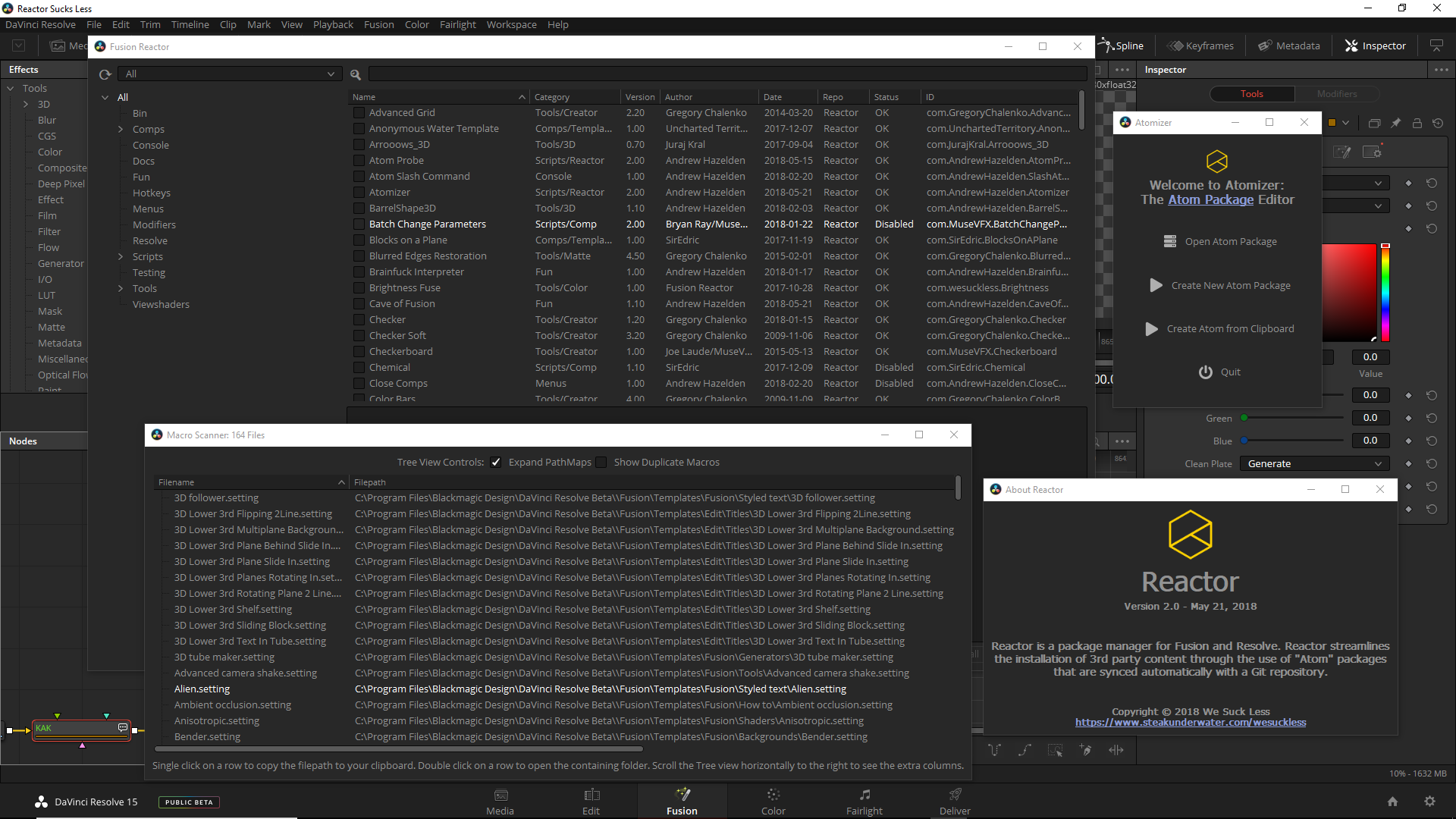The image size is (1456, 819).
Task: Open the Fusion menu
Action: tap(378, 25)
